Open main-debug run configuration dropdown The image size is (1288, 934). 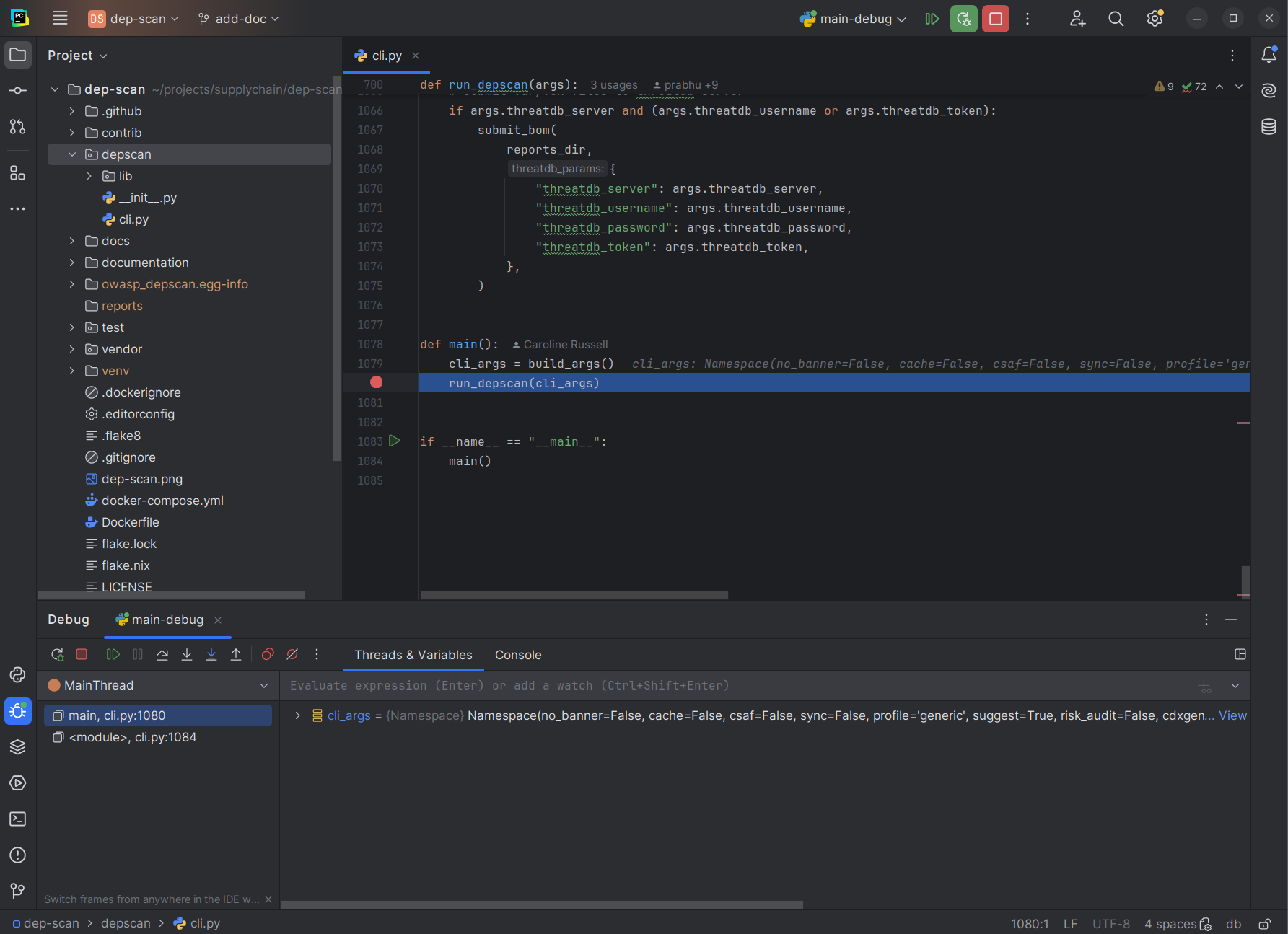click(853, 19)
